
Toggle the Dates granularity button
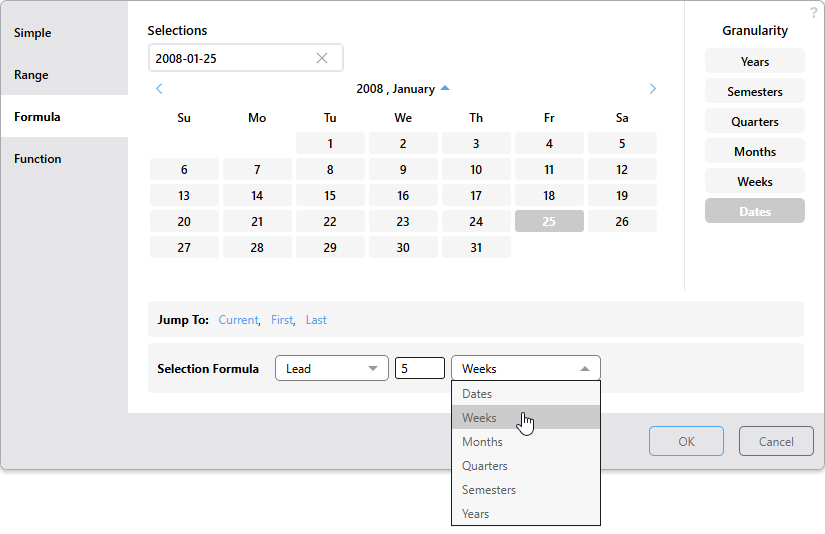pyautogui.click(x=754, y=212)
